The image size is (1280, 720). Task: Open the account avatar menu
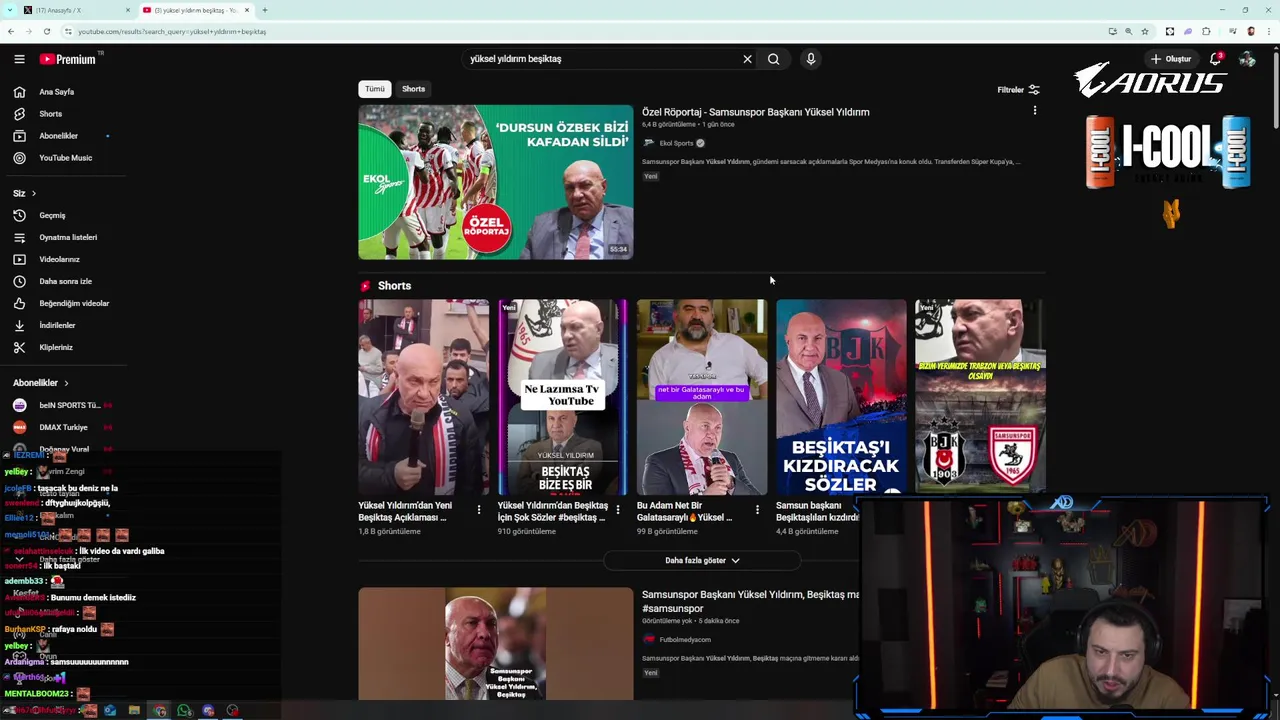coord(1247,59)
